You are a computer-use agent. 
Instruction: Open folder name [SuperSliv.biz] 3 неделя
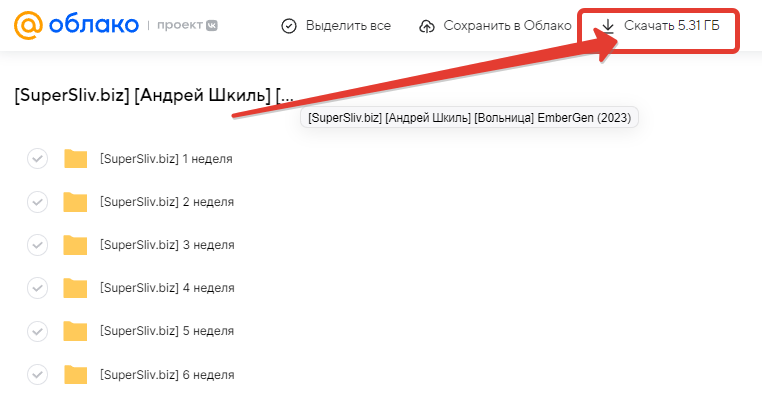pyautogui.click(x=167, y=244)
